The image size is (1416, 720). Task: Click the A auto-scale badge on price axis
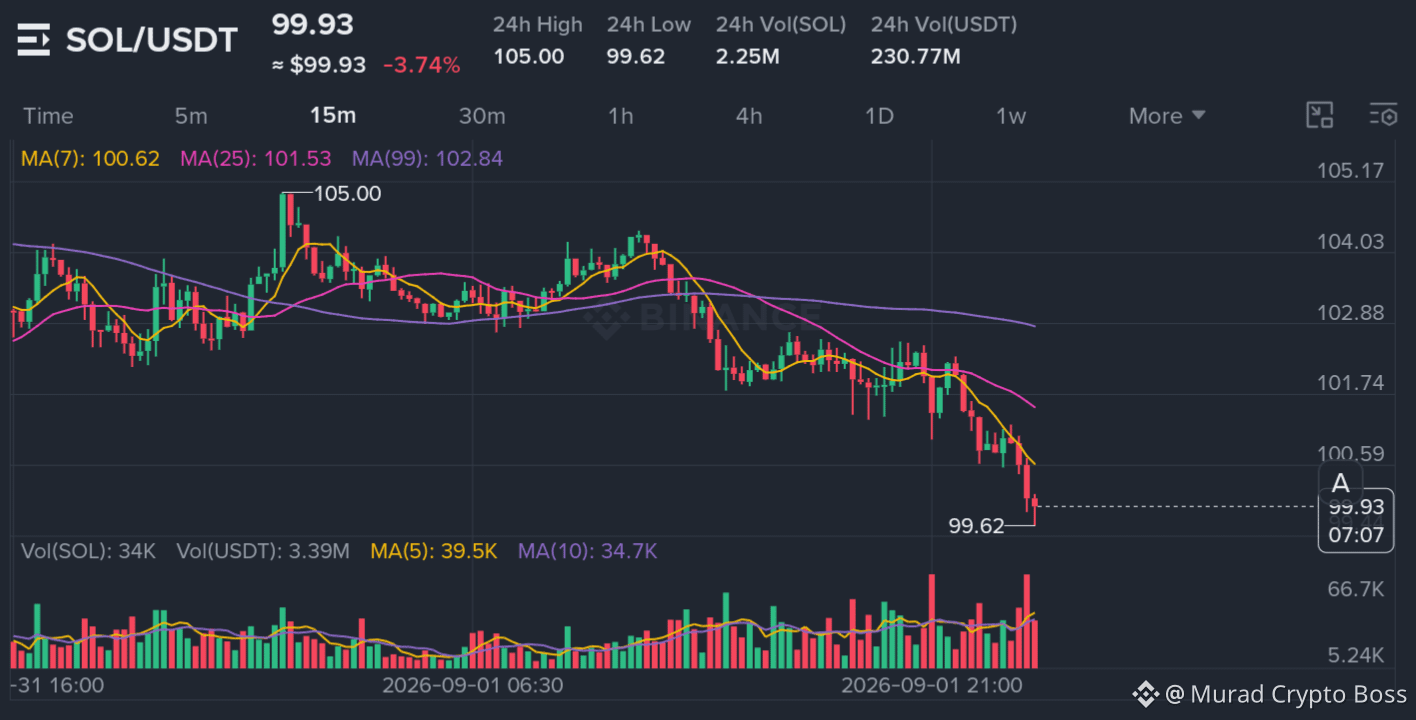coord(1340,485)
